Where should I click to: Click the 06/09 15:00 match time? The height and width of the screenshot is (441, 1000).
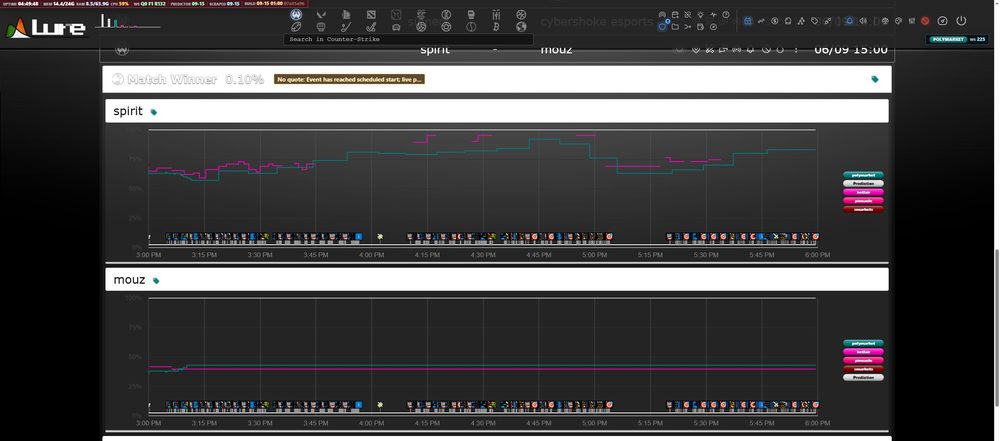(x=850, y=50)
